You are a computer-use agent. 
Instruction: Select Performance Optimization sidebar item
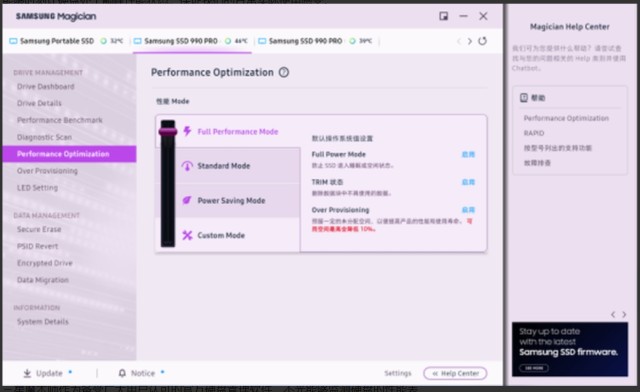[69, 154]
